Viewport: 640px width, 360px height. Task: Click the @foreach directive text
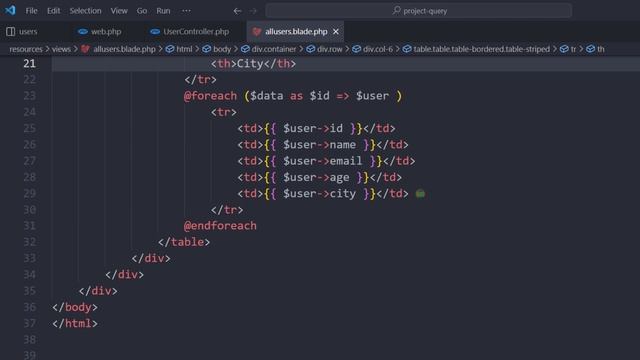click(210, 96)
